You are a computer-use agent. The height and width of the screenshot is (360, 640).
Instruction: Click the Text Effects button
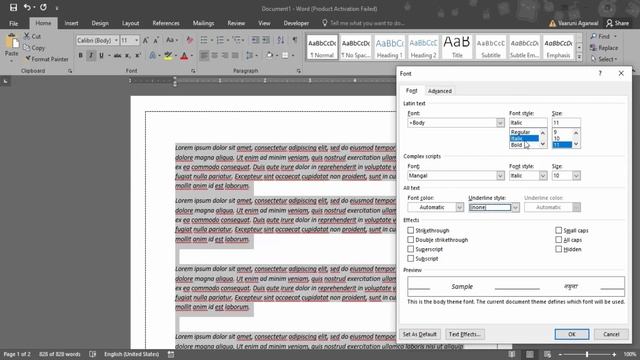(464, 334)
